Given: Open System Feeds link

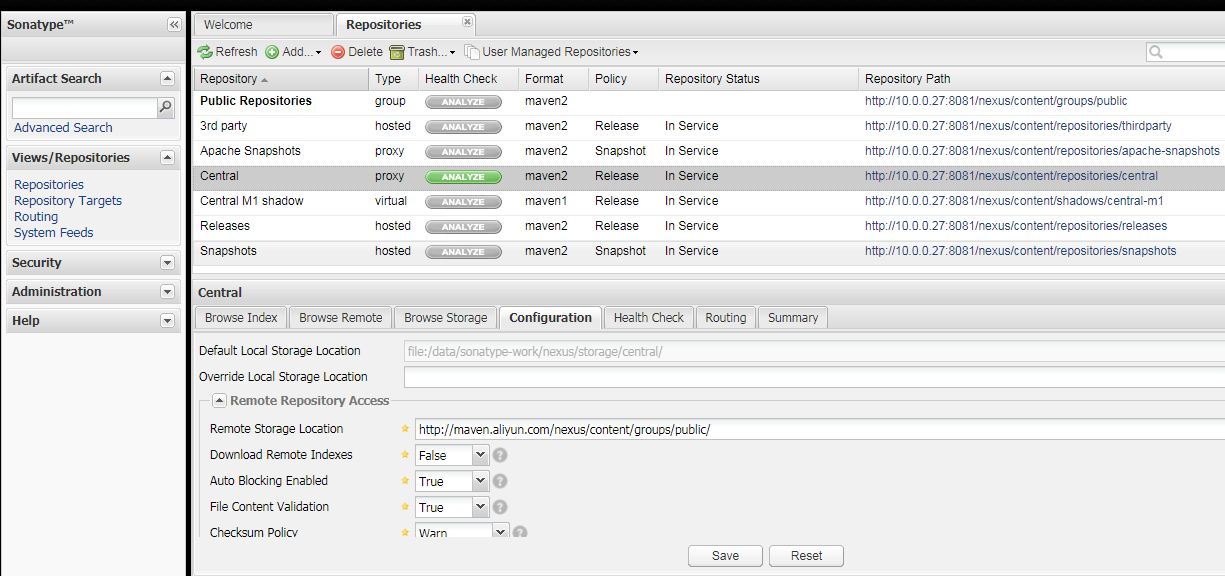Looking at the screenshot, I should coord(54,233).
